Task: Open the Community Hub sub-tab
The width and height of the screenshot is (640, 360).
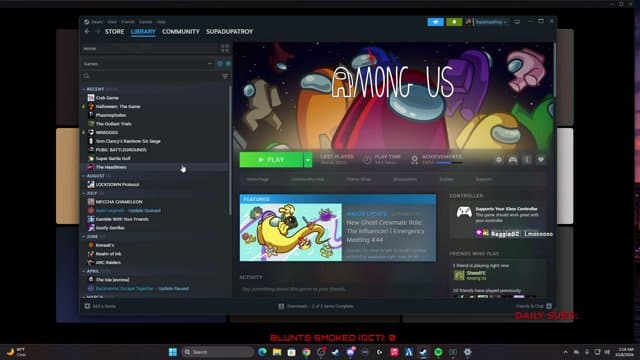Action: [x=308, y=179]
